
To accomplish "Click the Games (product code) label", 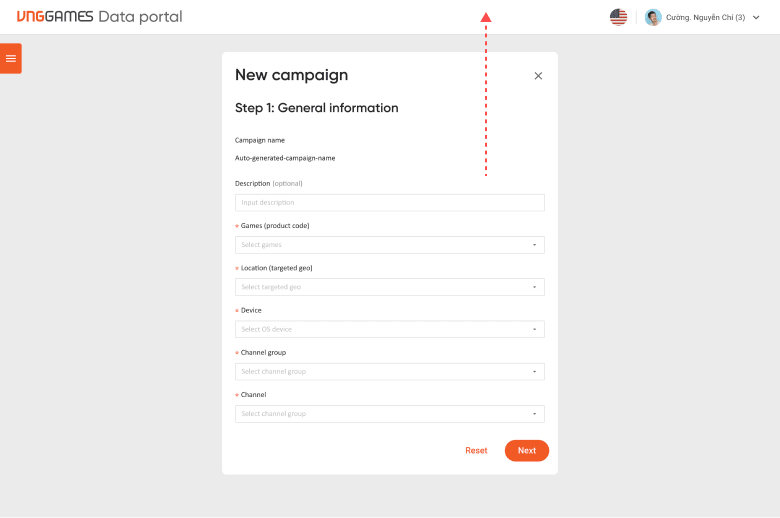I will tap(275, 225).
